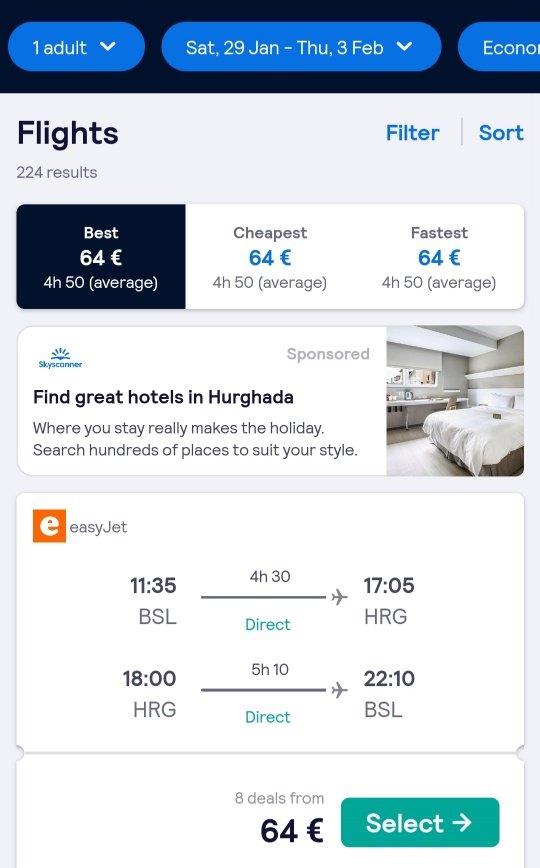The image size is (540, 868).
Task: Click the 22:10 BSL return arrival
Action: (389, 694)
